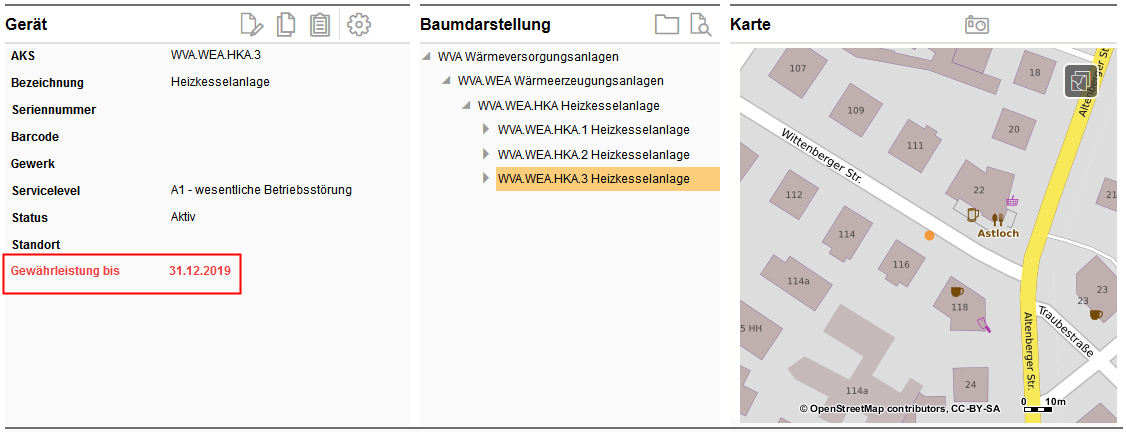Select the highlighted WVA.WEA.HKA.3 Heizkesselanlage item
This screenshot has height=432, width=1126.
(593, 179)
